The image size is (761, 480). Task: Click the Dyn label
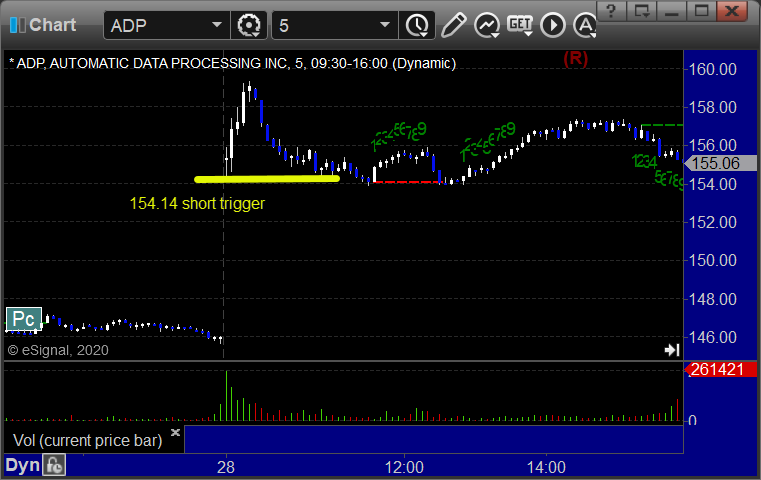tap(22, 465)
